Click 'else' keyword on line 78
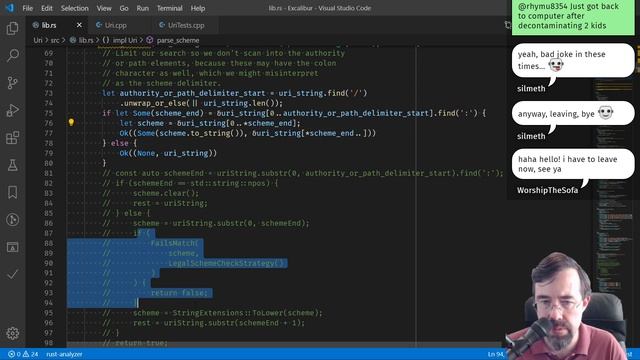The height and width of the screenshot is (360, 640). tap(120, 143)
